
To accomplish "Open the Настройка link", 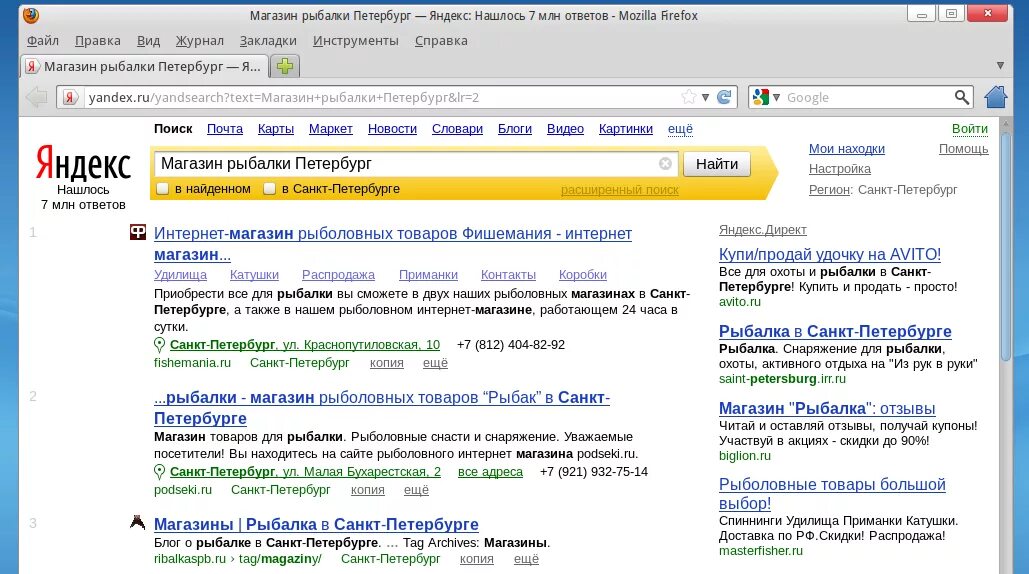I will [x=840, y=169].
